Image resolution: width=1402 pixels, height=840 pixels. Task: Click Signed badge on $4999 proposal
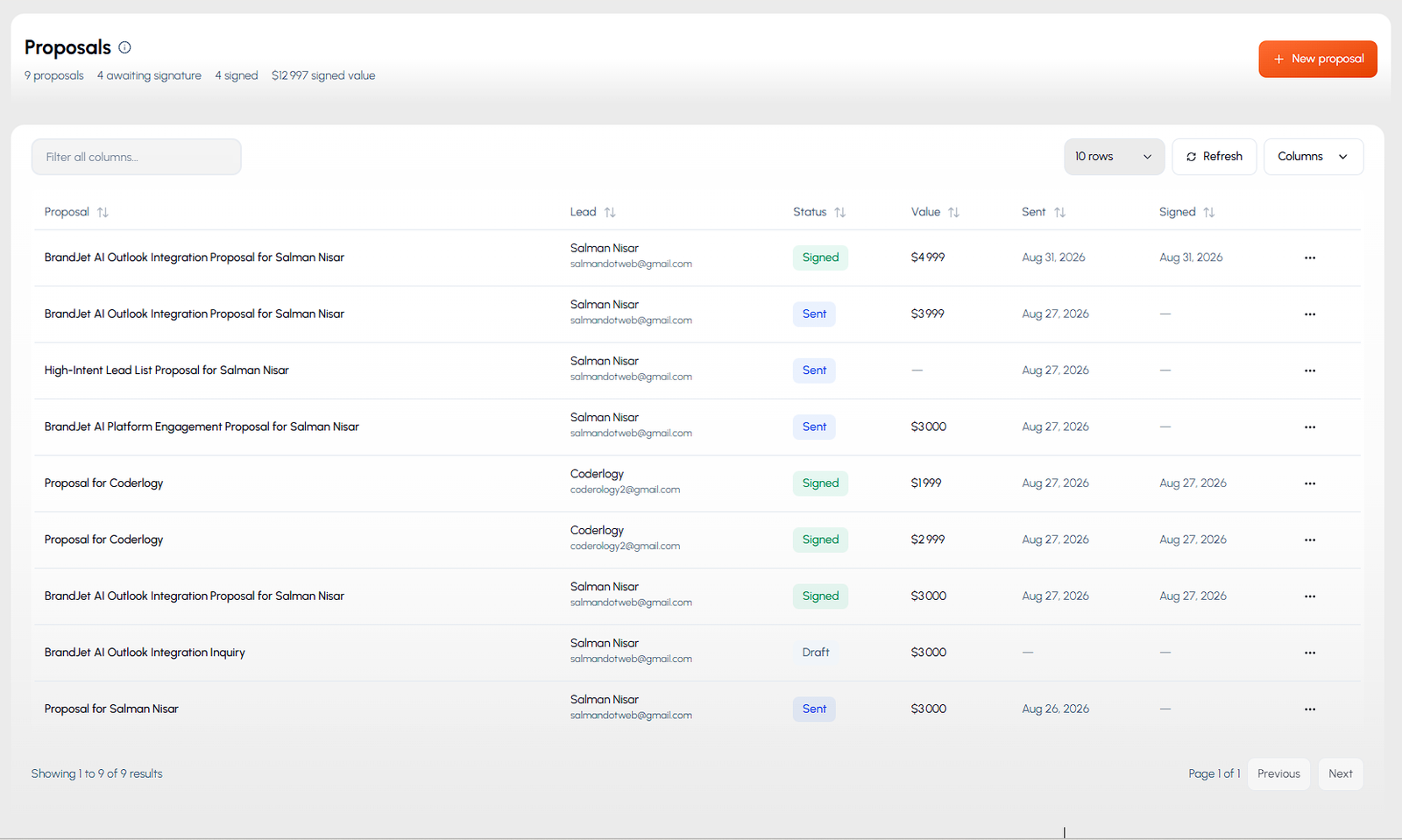[x=820, y=258]
